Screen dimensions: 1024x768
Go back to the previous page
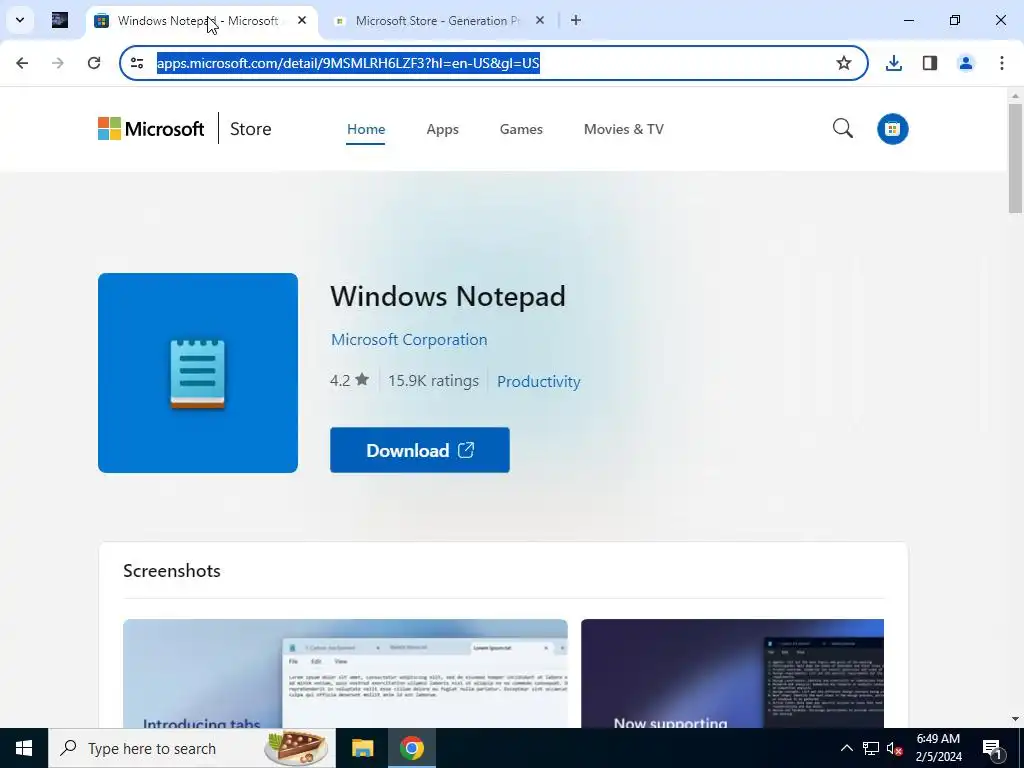click(x=22, y=63)
